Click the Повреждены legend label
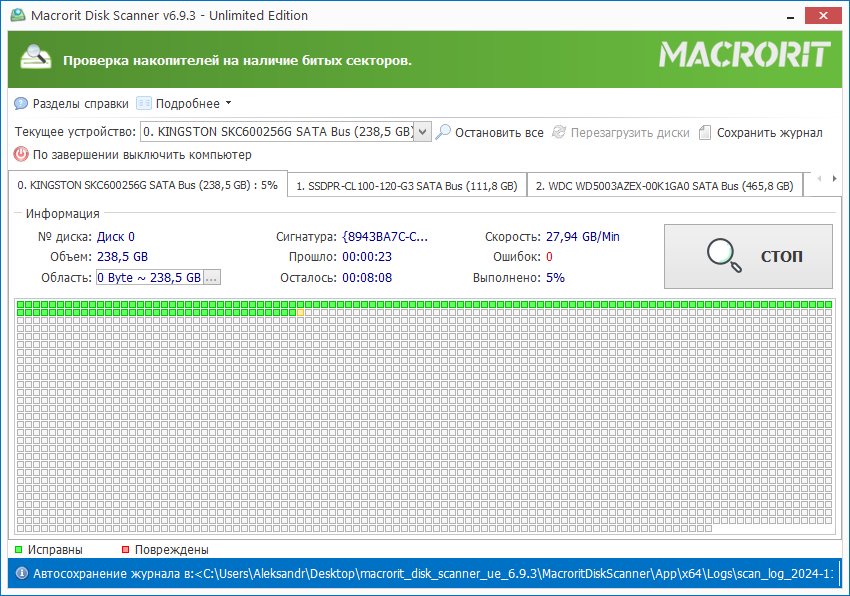850x596 pixels. pyautogui.click(x=171, y=549)
